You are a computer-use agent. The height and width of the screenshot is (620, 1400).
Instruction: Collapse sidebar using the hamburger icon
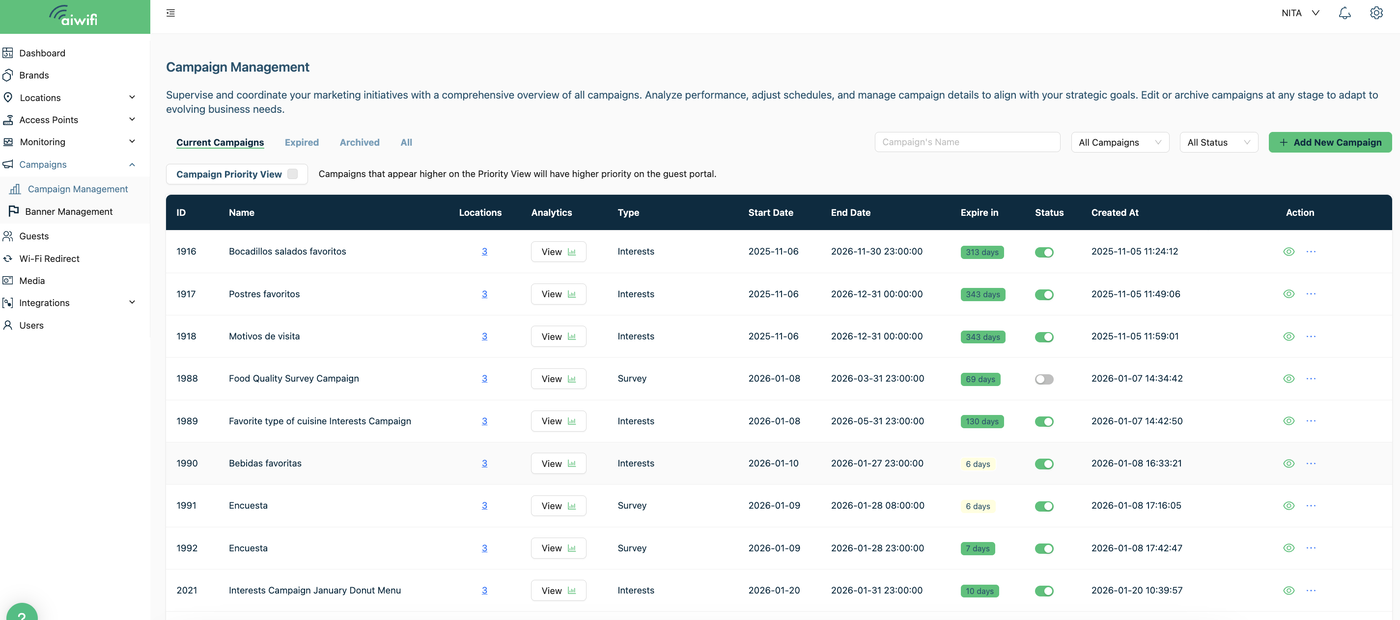(x=171, y=13)
